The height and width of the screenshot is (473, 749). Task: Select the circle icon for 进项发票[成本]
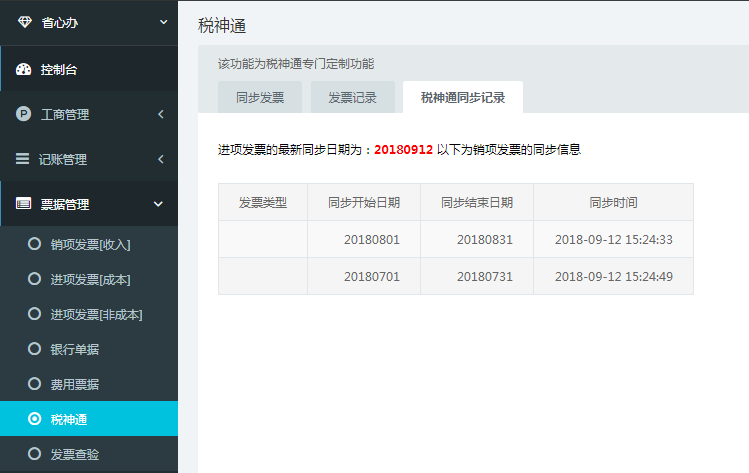[34, 279]
